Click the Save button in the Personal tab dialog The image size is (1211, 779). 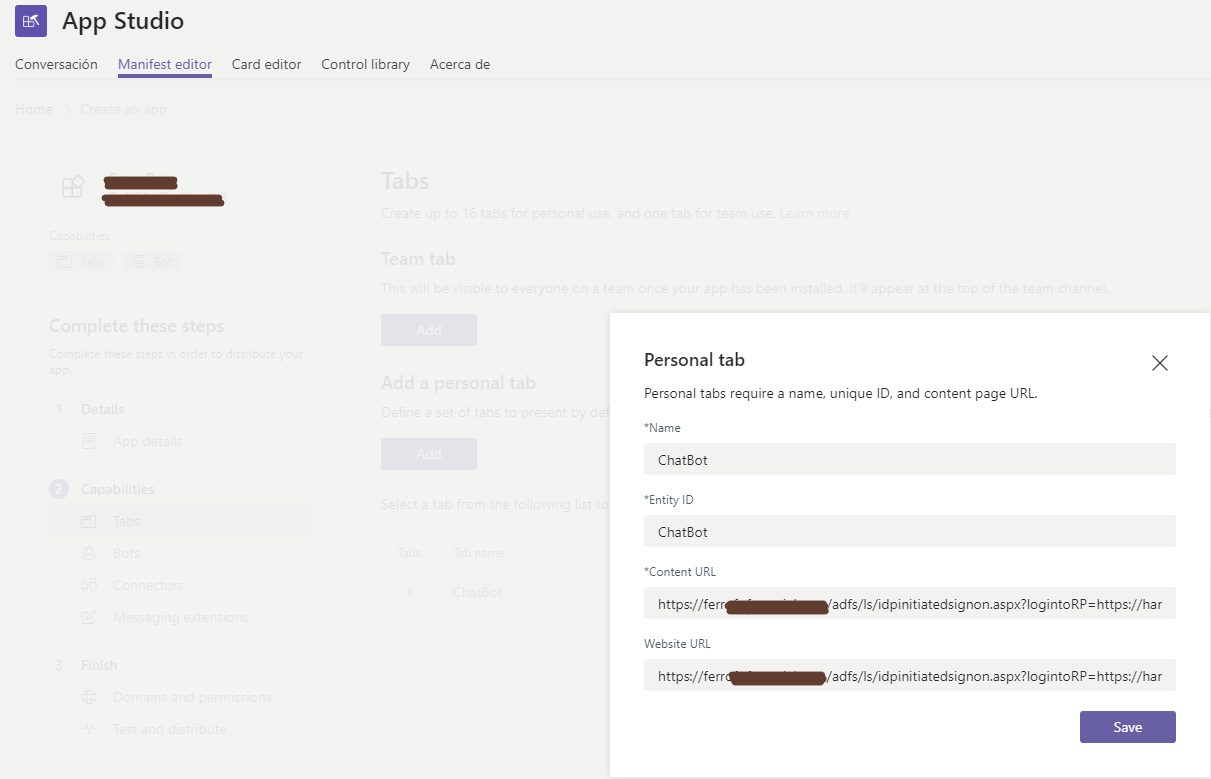pos(1127,726)
